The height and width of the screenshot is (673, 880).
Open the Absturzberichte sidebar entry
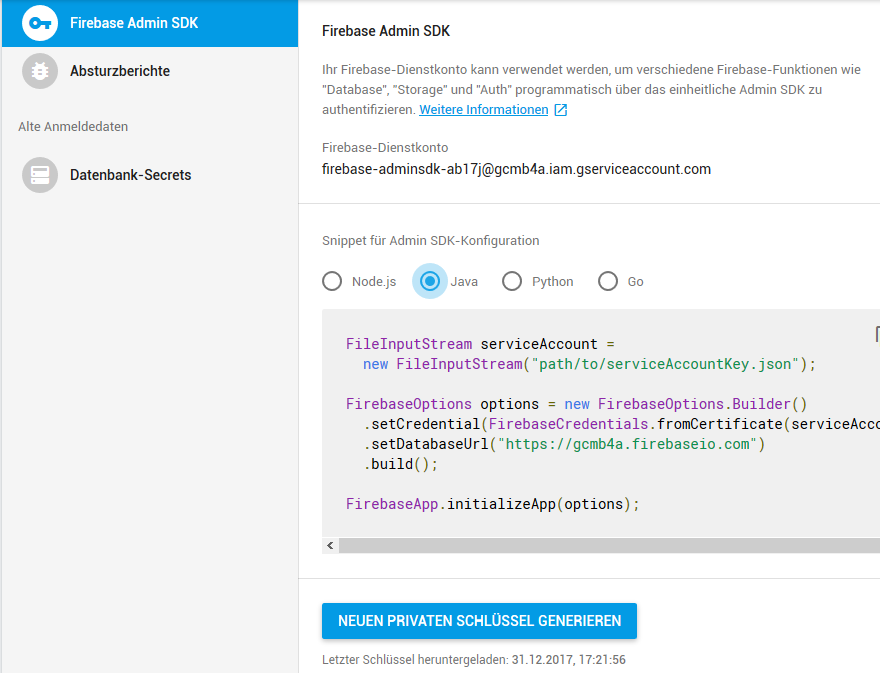[x=120, y=71]
